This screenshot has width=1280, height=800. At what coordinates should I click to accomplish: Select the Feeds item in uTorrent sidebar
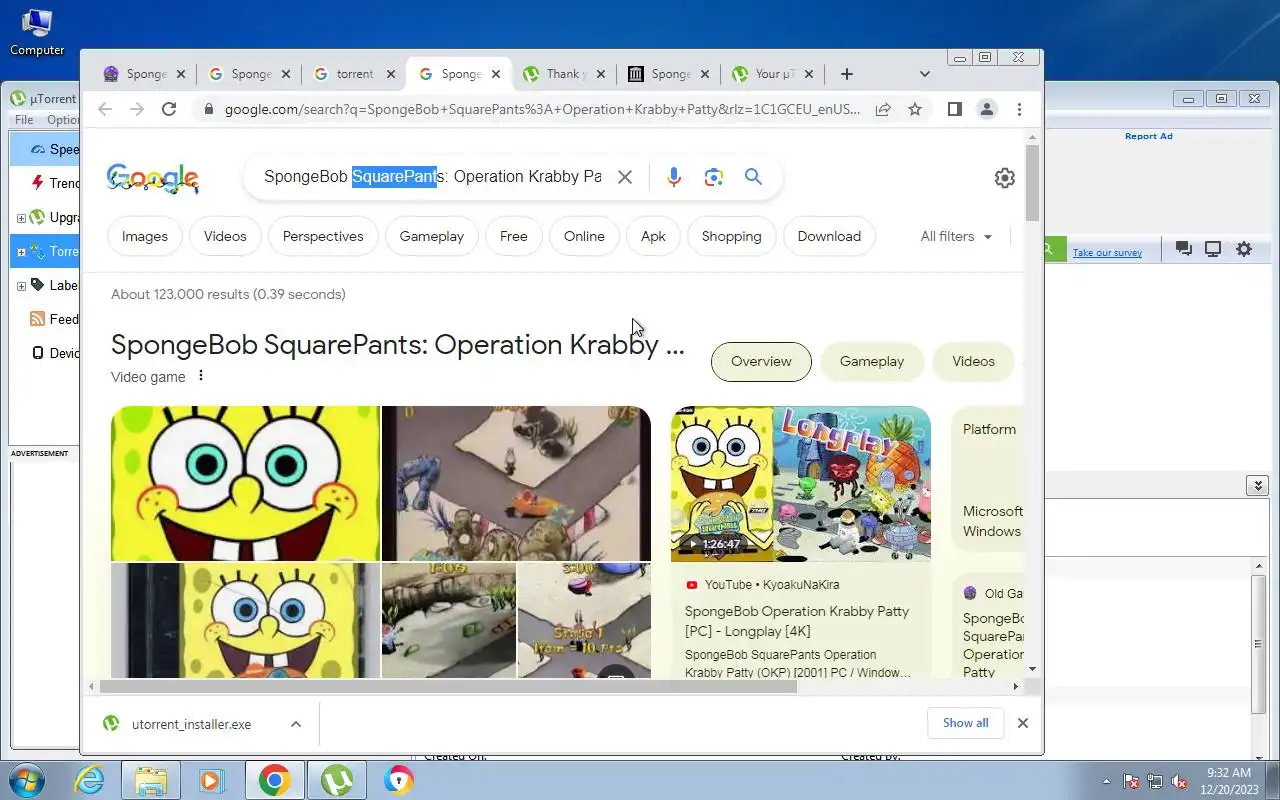[55, 319]
